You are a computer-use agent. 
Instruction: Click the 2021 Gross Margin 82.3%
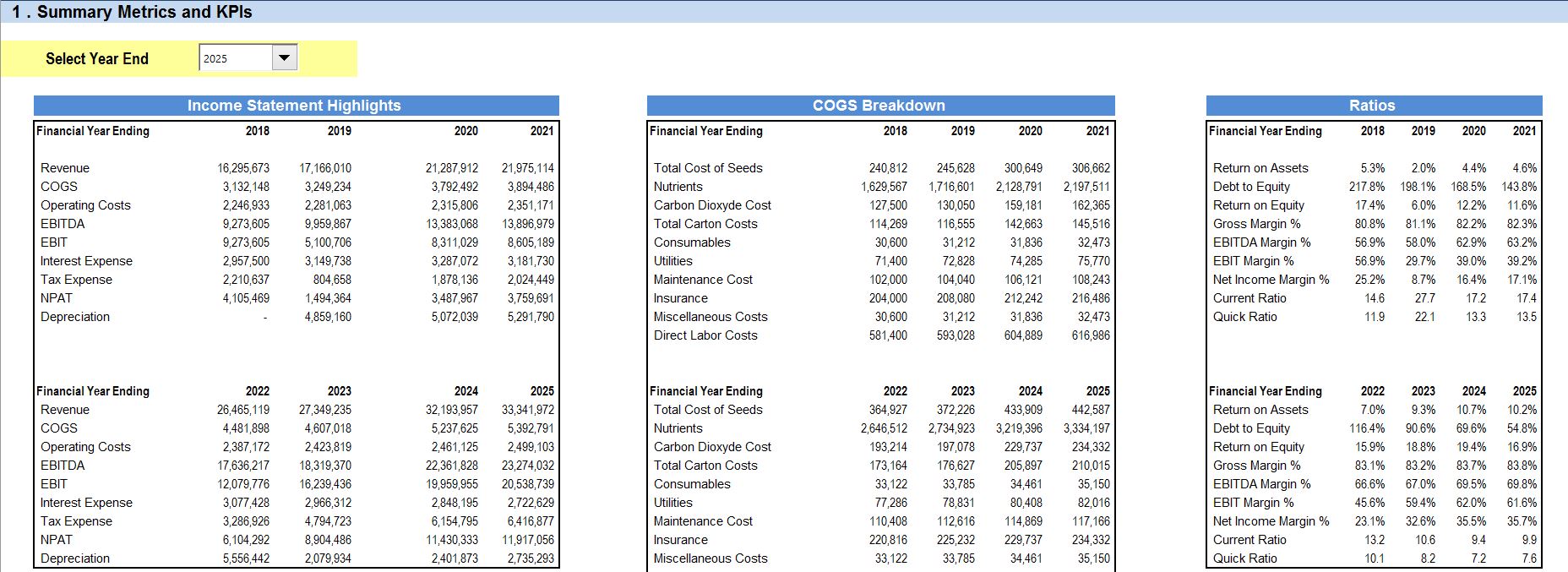[1522, 224]
